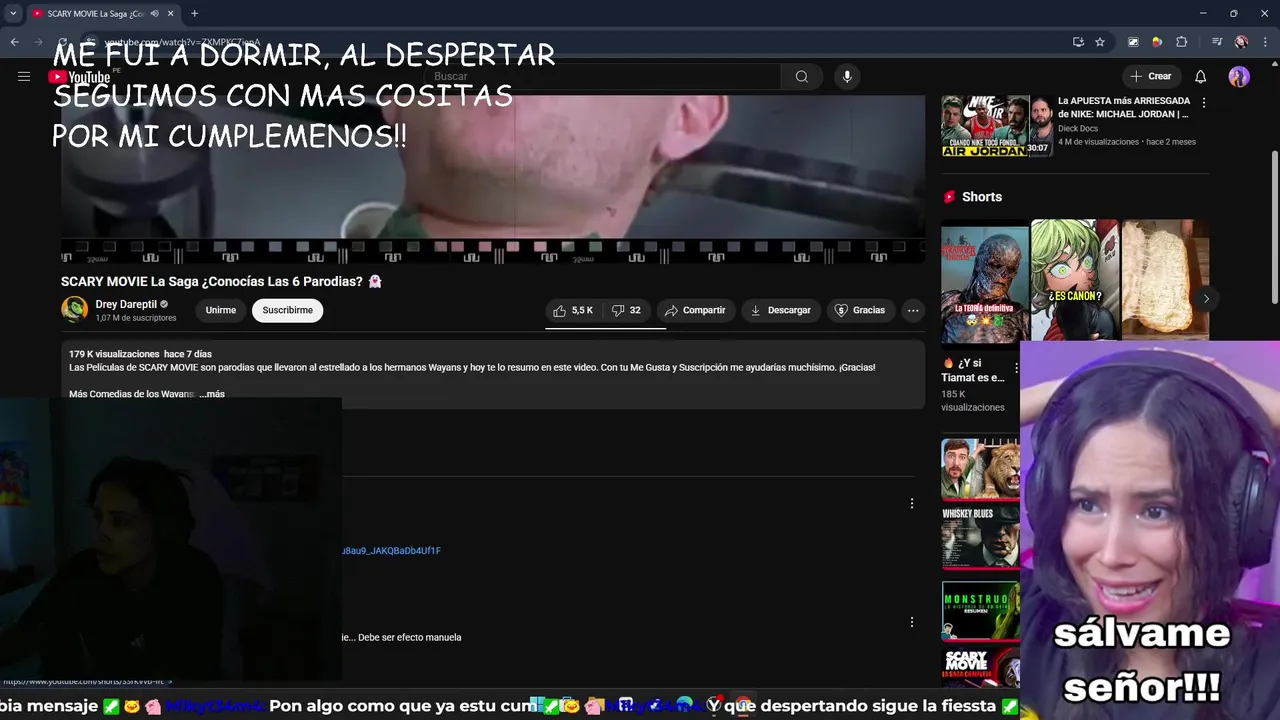Open options for La APUESTA más ARRIESGADA video

1203,103
